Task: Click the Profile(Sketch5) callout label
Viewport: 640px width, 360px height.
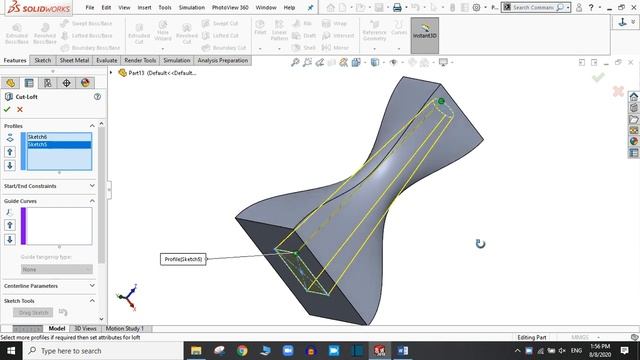Action: tap(183, 259)
